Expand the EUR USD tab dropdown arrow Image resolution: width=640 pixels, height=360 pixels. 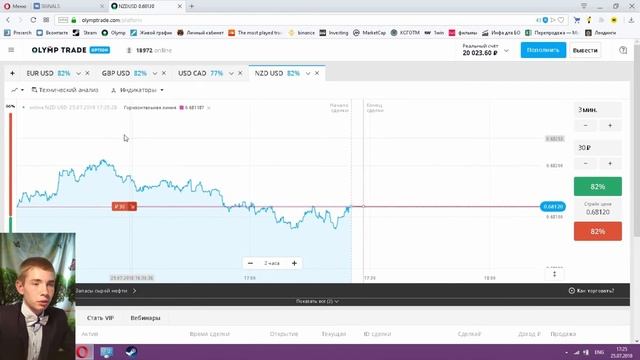pos(78,73)
